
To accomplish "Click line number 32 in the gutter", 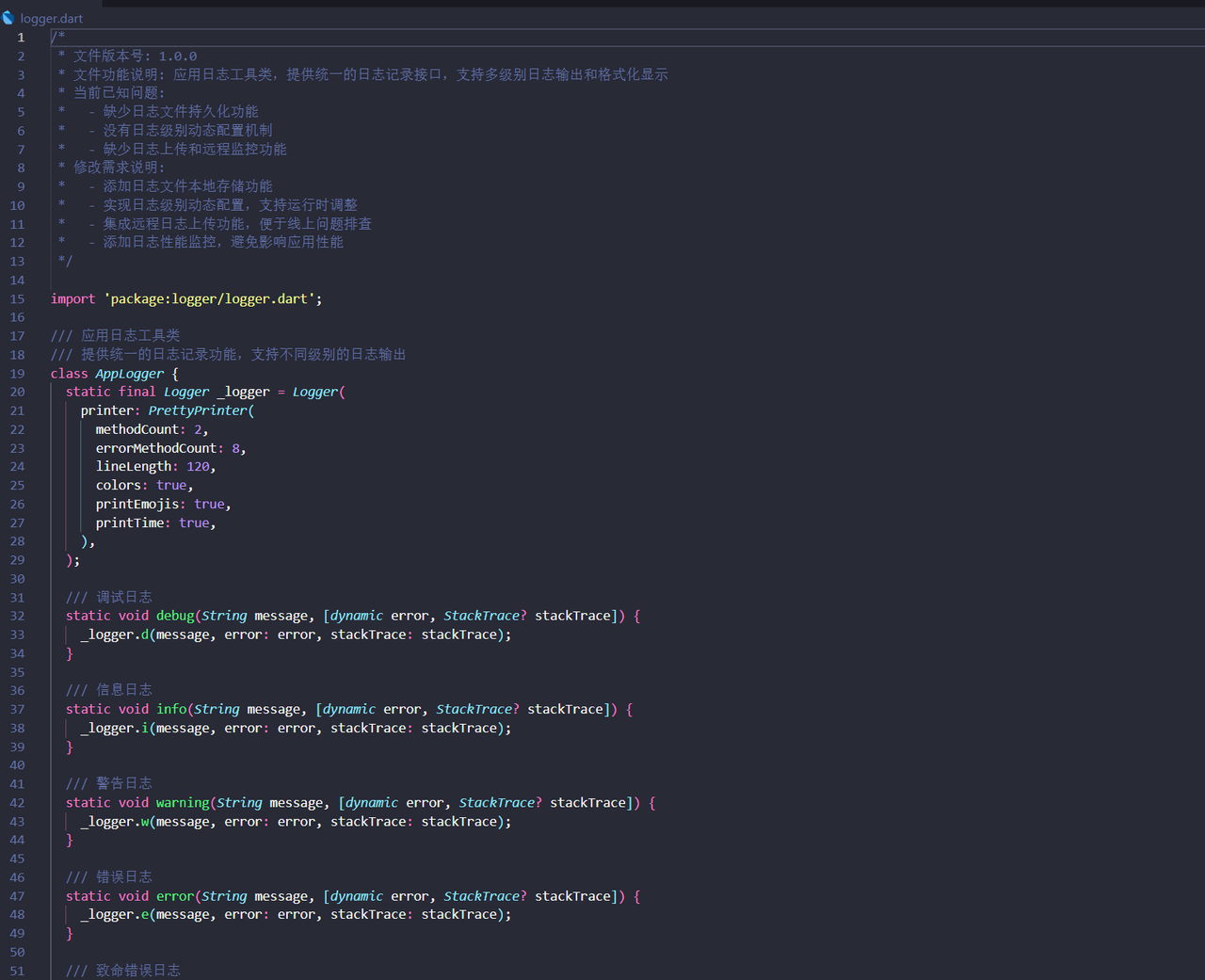I will (18, 617).
